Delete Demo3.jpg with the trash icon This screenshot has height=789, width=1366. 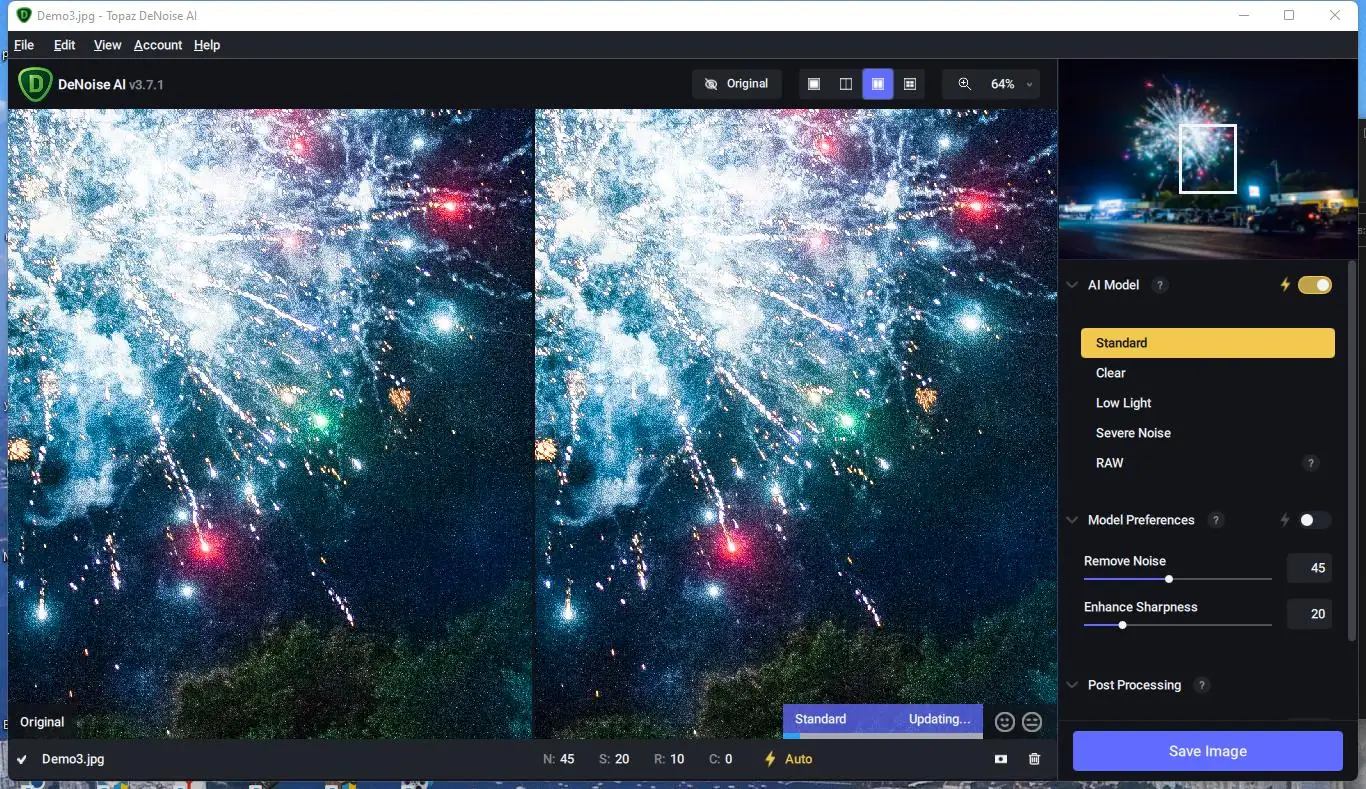pyautogui.click(x=1034, y=759)
